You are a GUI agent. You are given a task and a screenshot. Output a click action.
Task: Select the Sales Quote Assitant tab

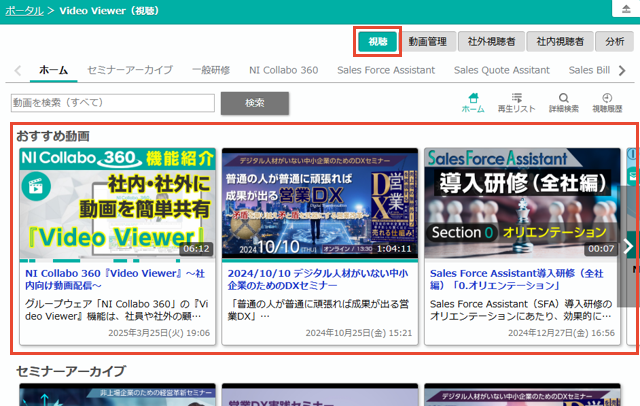point(502,70)
